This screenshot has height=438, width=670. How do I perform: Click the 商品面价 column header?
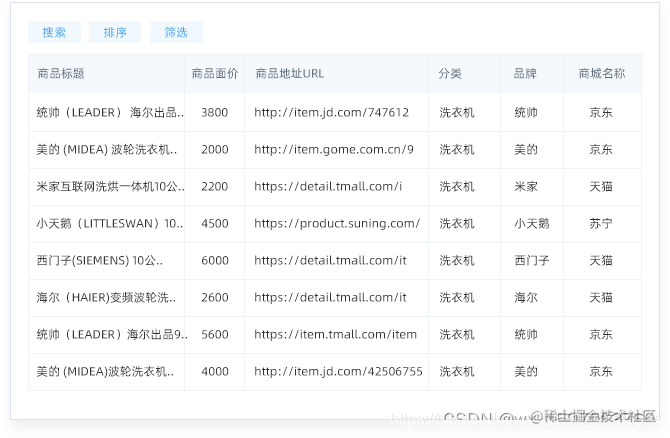pyautogui.click(x=215, y=73)
